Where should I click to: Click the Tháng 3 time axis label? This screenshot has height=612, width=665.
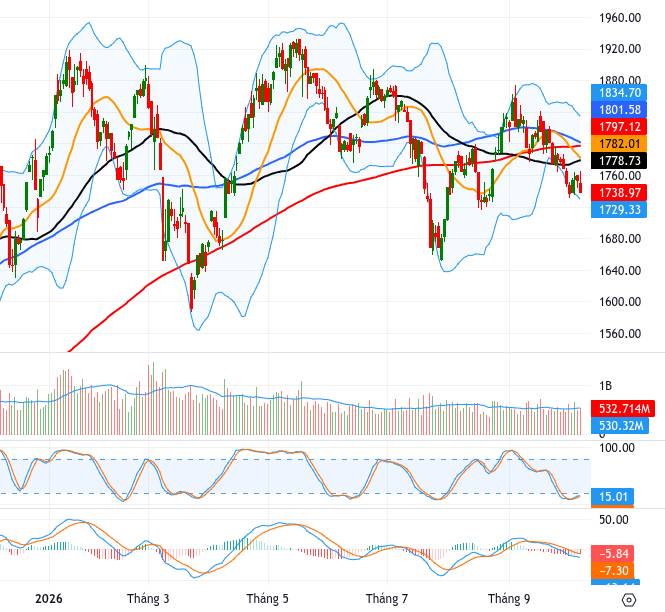point(148,599)
